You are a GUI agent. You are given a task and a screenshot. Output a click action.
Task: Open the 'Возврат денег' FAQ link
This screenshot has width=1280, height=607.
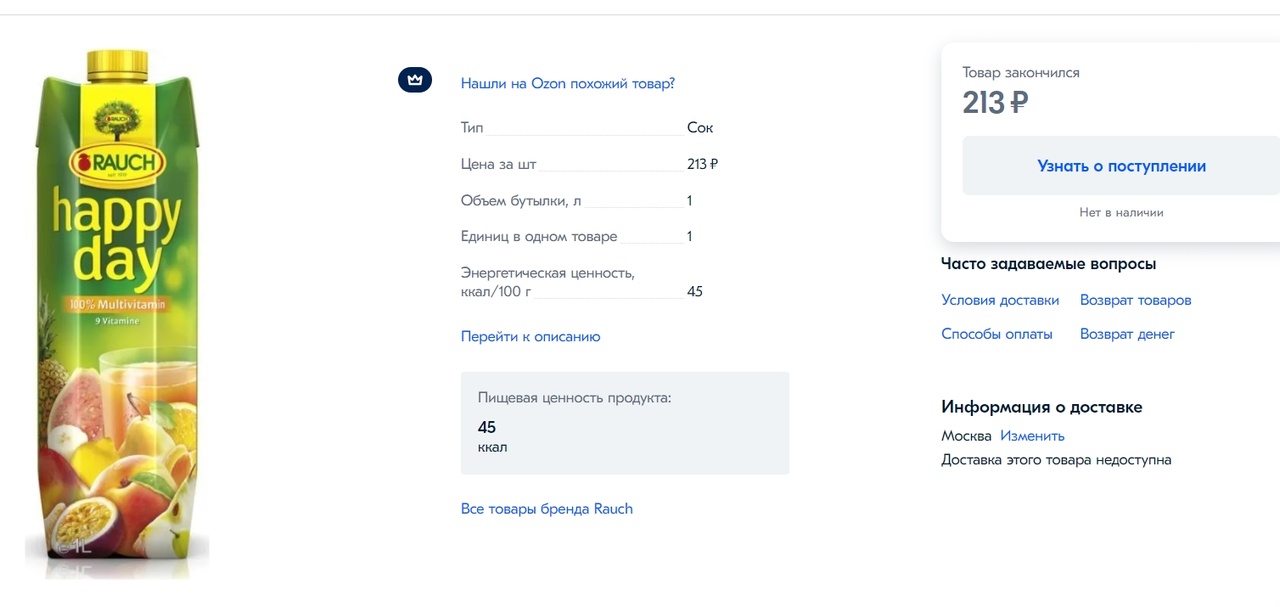pyautogui.click(x=1127, y=334)
